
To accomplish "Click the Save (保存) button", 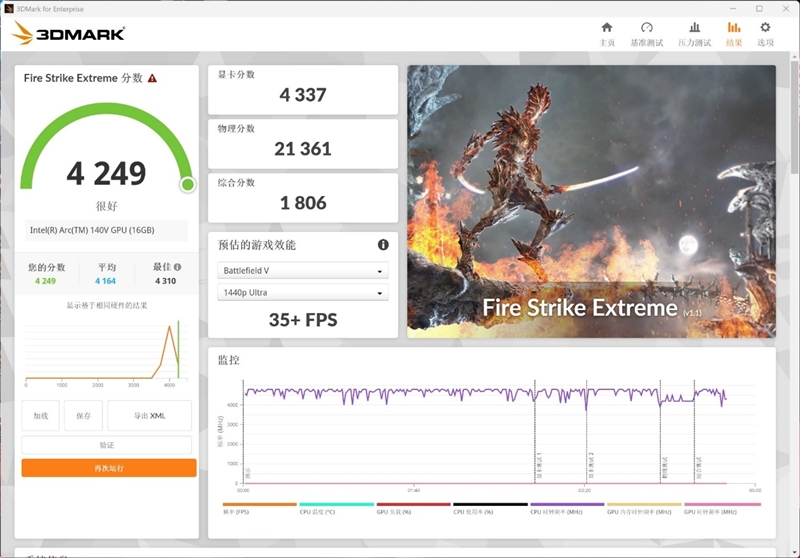I will 84,416.
